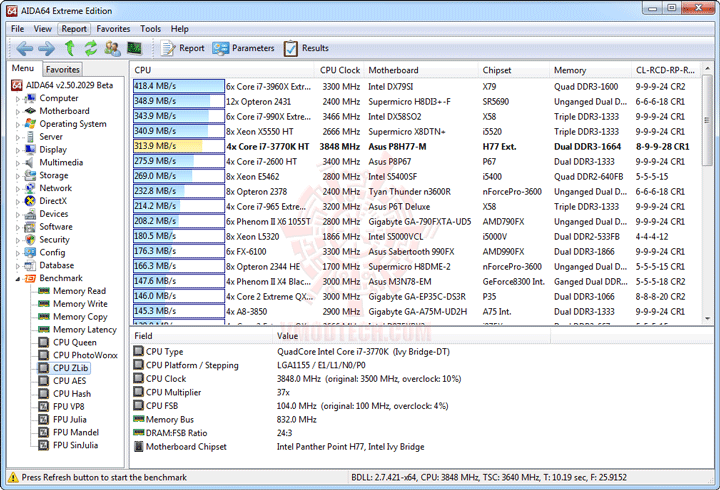This screenshot has height=490, width=720.
Task: Open the File menu
Action: pyautogui.click(x=17, y=29)
